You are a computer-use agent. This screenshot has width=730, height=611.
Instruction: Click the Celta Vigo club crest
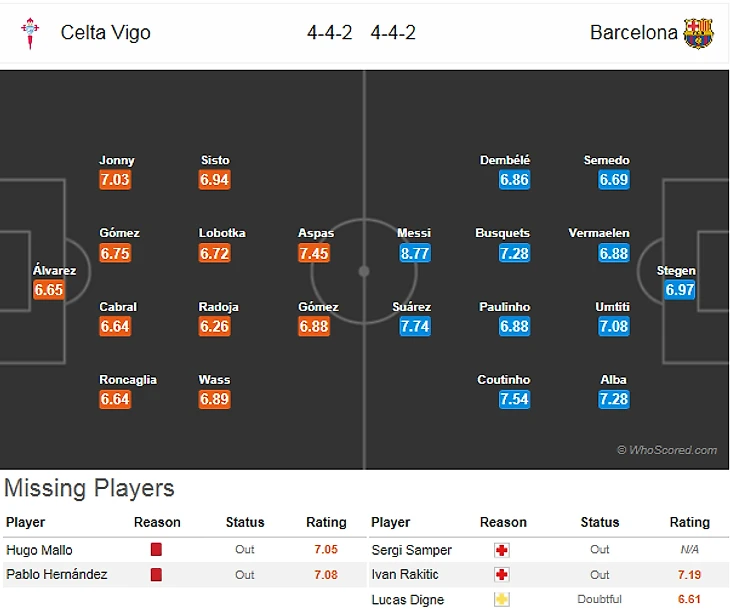[x=30, y=33]
